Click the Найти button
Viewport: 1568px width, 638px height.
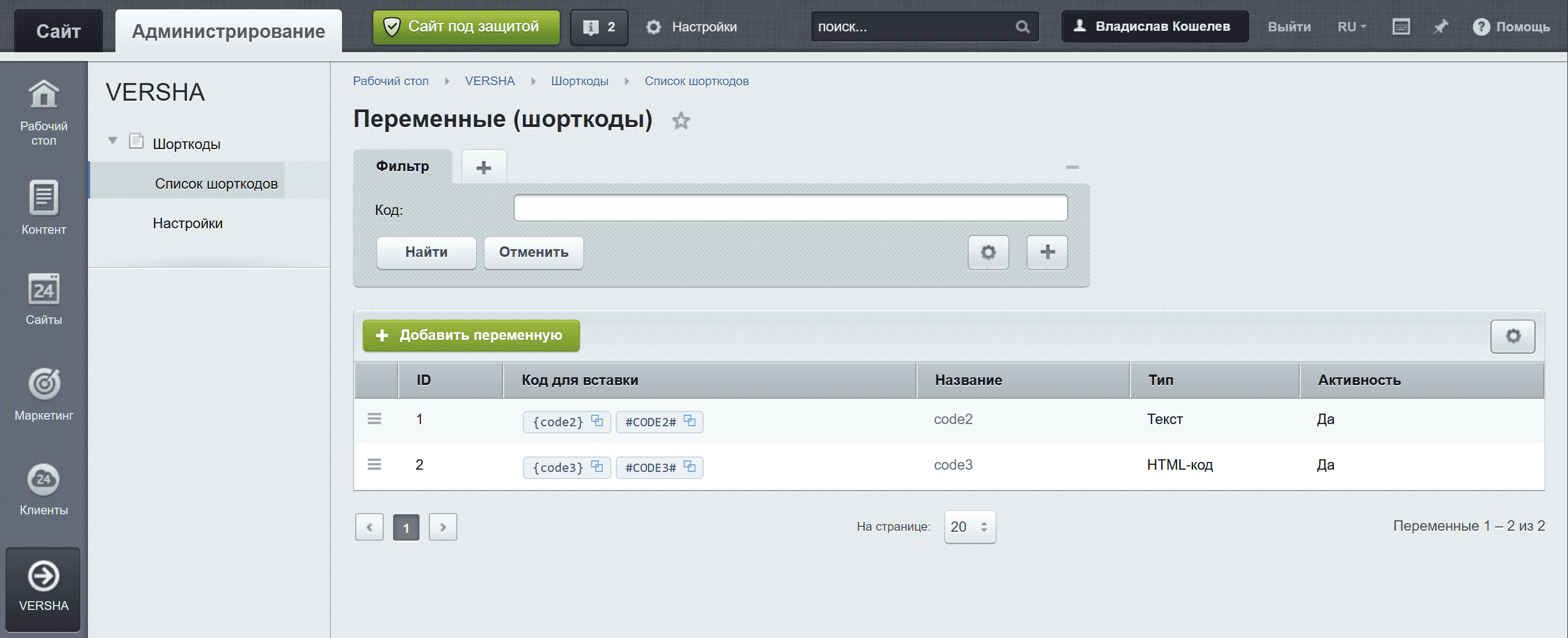pyautogui.click(x=426, y=252)
